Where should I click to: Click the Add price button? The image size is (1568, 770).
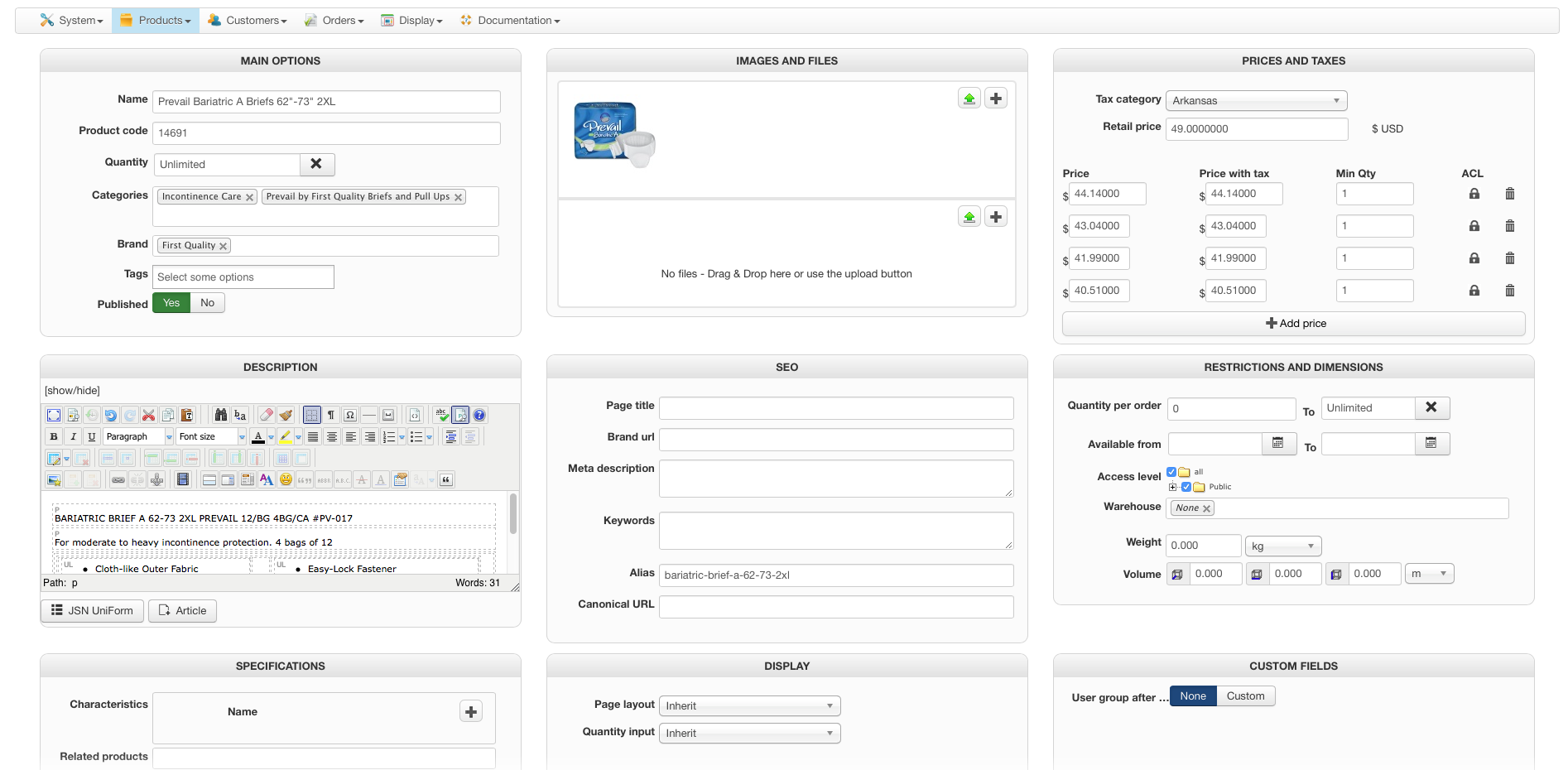[1293, 324]
